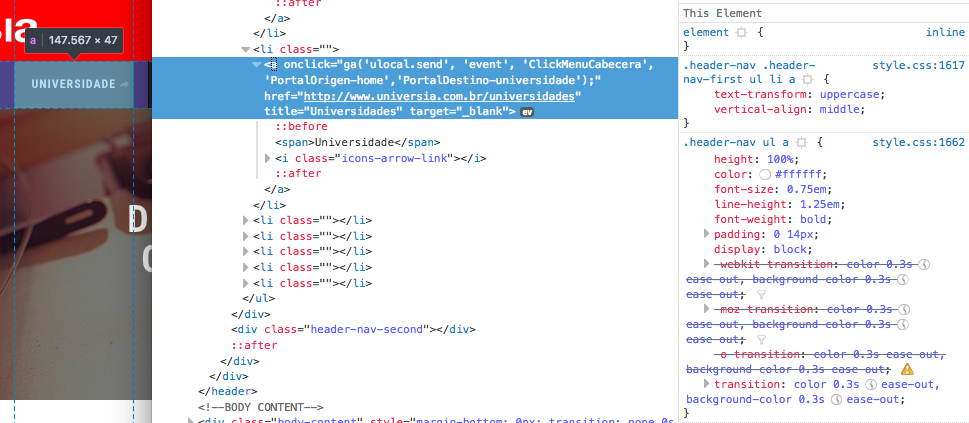The height and width of the screenshot is (423, 969).
Task: Expand the -webkit-transition property
Action: (x=707, y=264)
